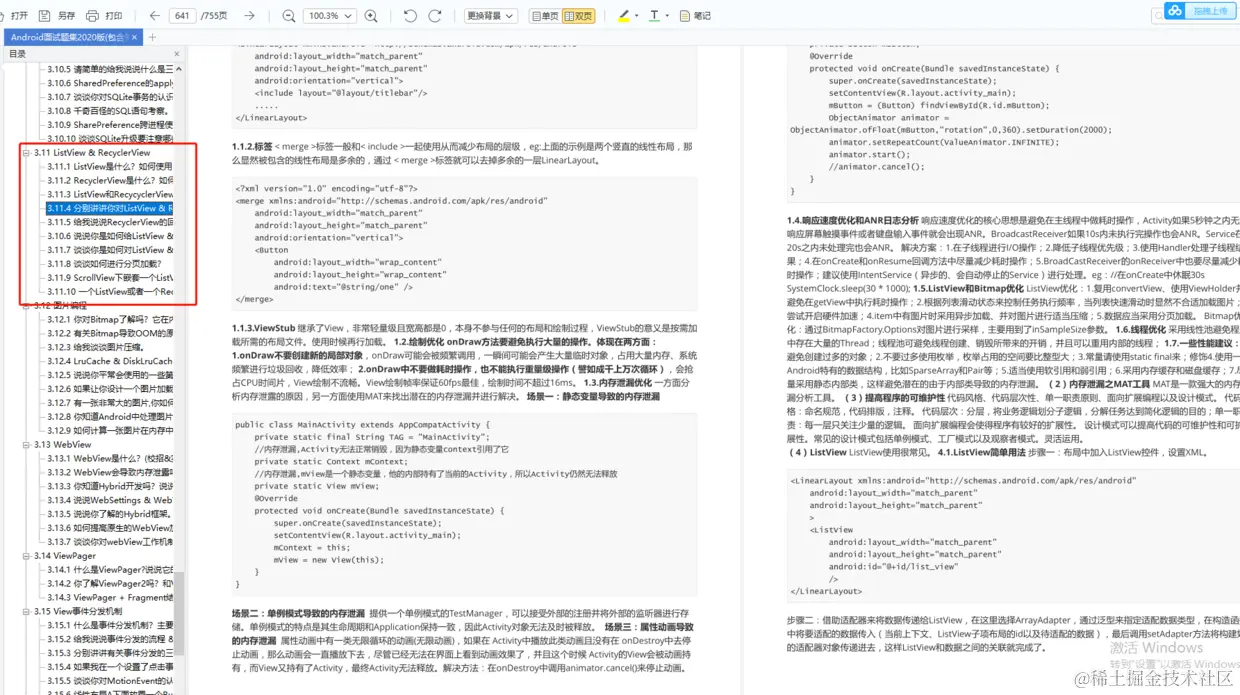Open outline item 3.10.5 请简单的给我说说

(109, 69)
